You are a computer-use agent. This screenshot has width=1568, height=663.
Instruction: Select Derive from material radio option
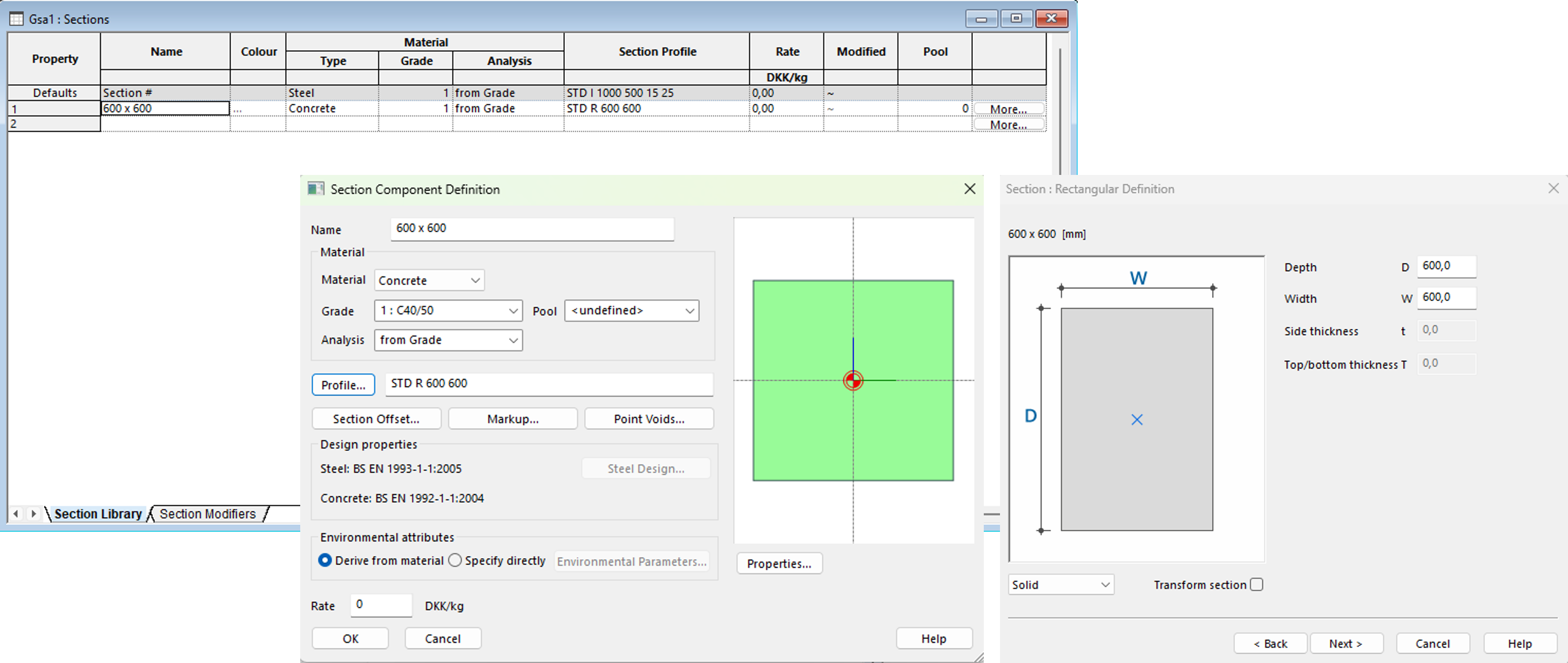[325, 560]
